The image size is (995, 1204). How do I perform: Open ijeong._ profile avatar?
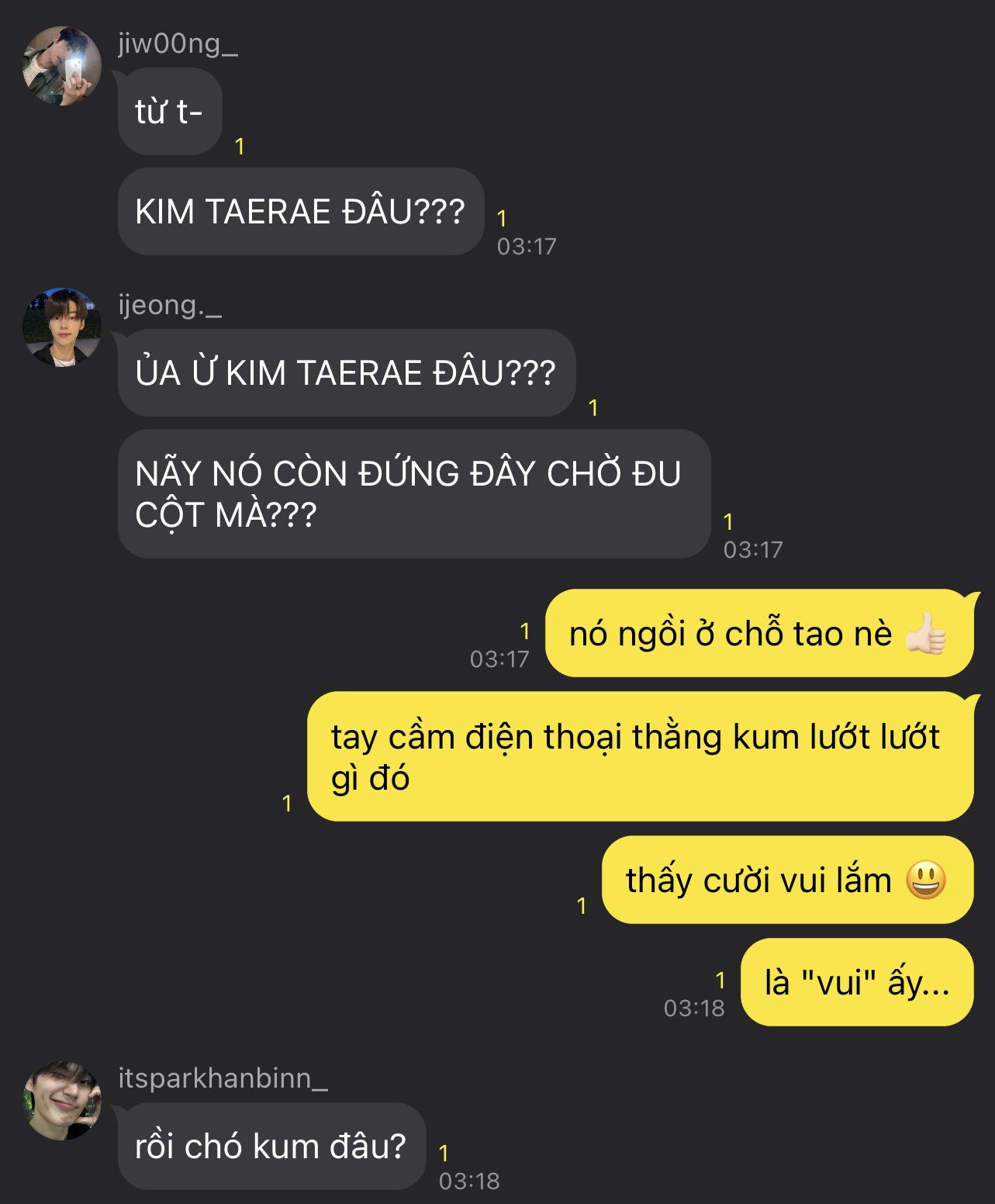pos(62,327)
